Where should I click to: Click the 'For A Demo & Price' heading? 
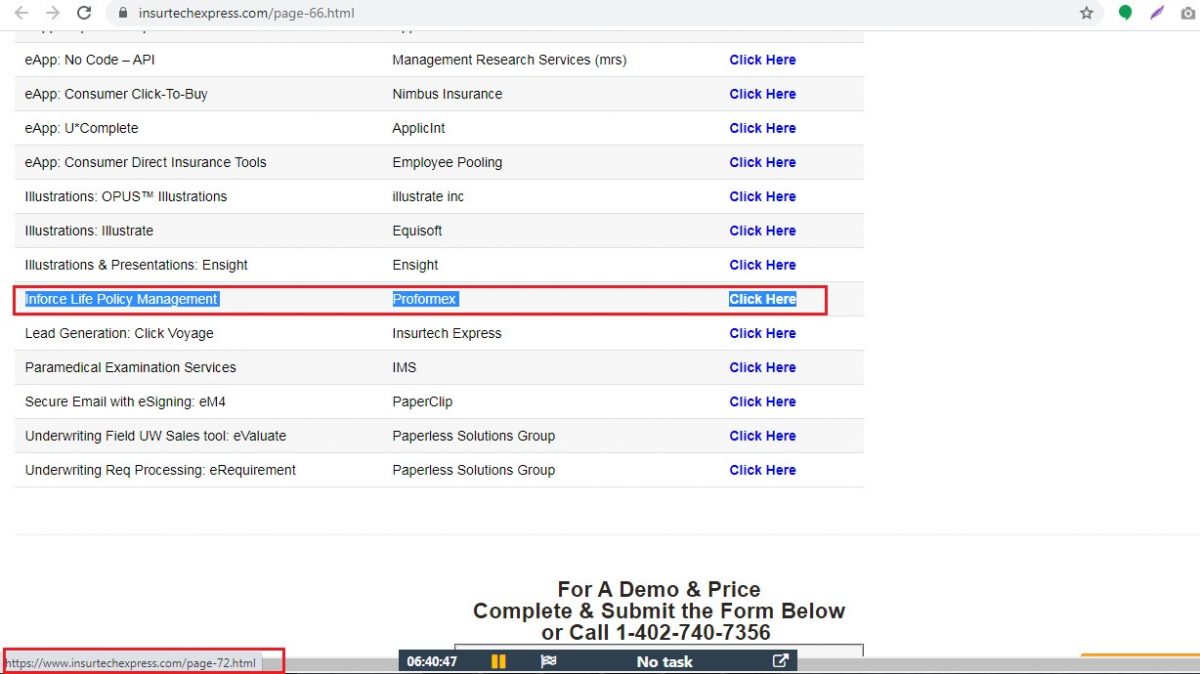659,590
